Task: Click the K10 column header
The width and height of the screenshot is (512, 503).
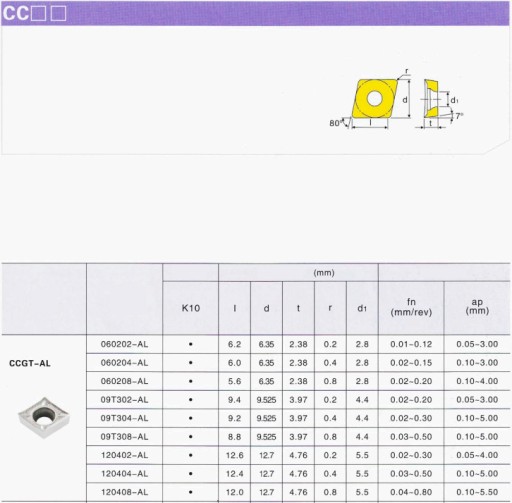Action: [191, 308]
